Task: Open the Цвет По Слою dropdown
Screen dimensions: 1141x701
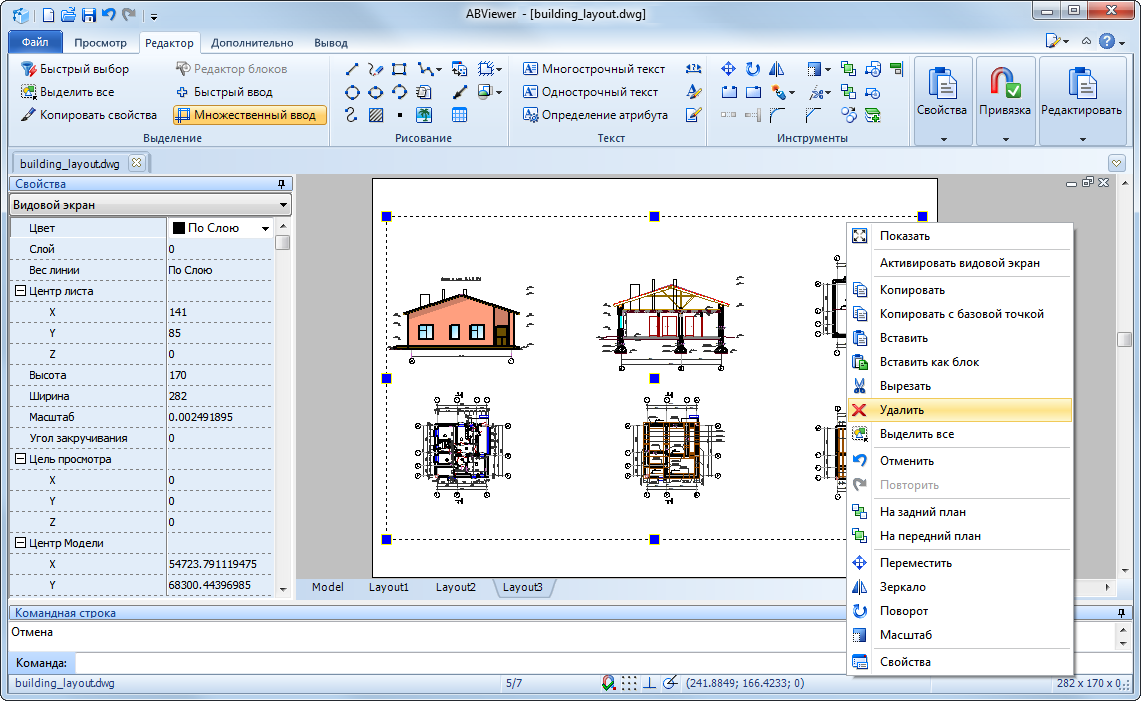Action: coord(266,228)
